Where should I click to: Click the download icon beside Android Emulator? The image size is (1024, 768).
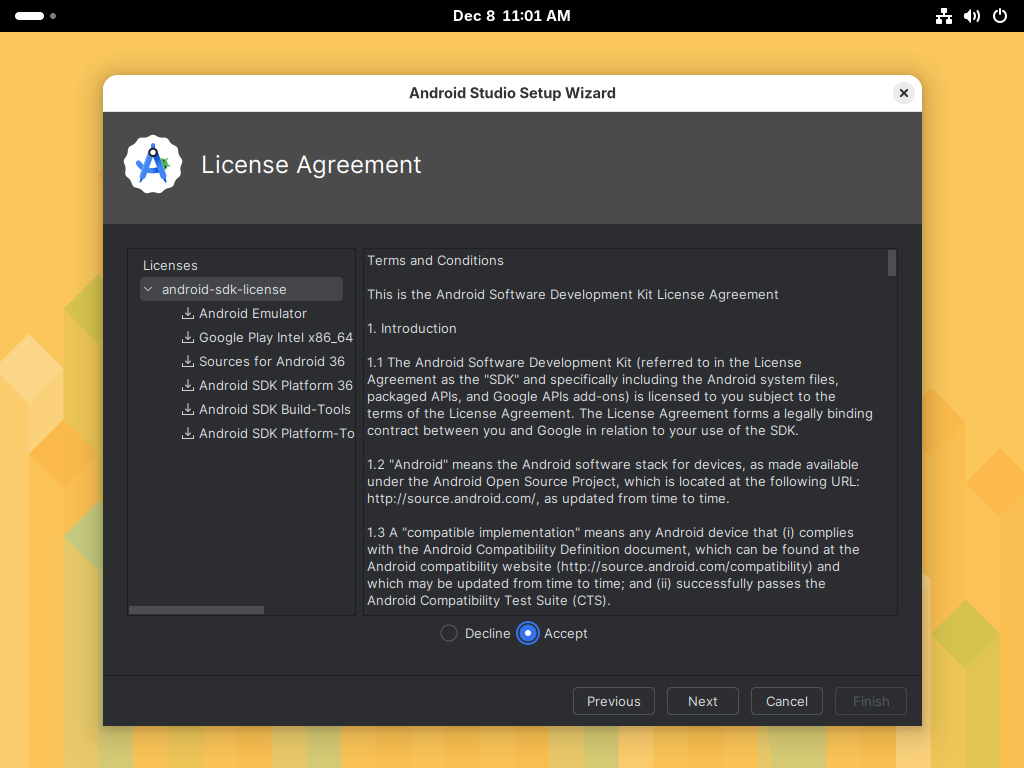[x=187, y=313]
